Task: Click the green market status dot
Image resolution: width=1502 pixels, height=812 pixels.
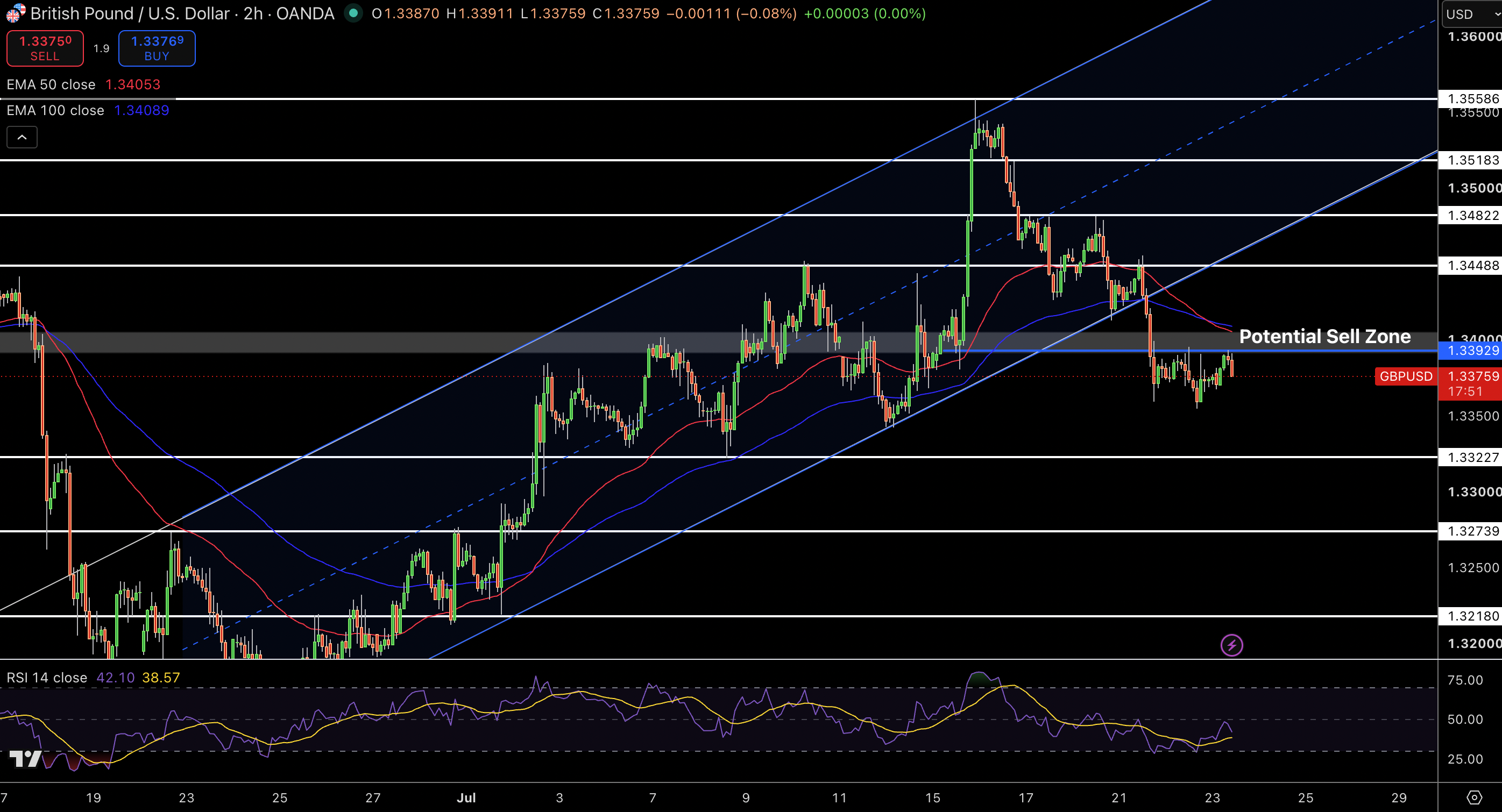Action: (353, 13)
